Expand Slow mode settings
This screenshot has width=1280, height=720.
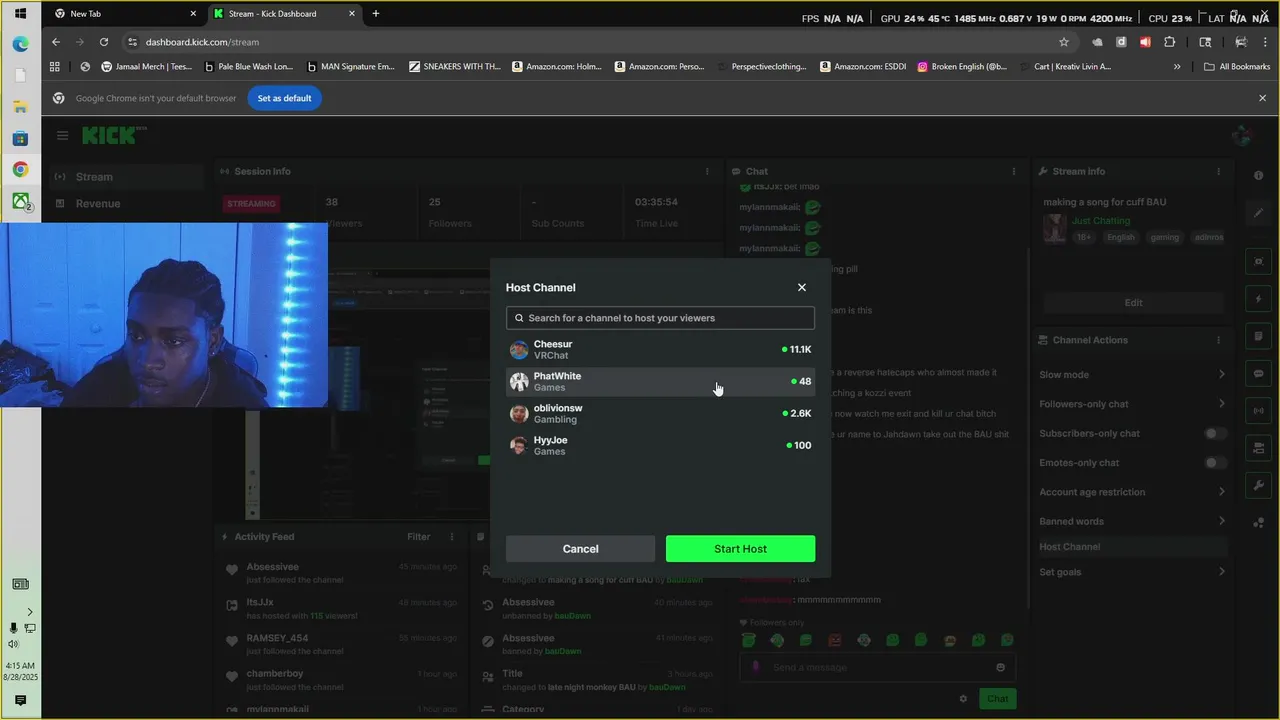1132,375
